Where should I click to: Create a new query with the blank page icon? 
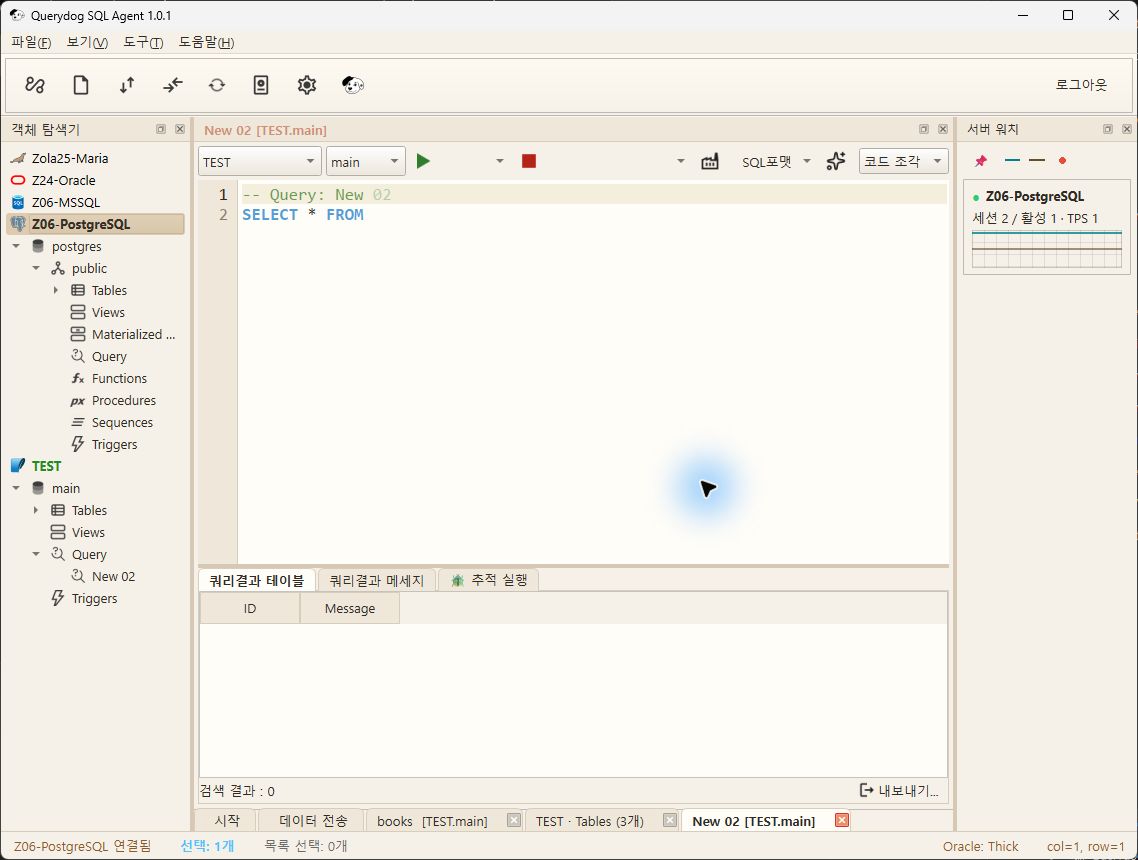point(81,85)
